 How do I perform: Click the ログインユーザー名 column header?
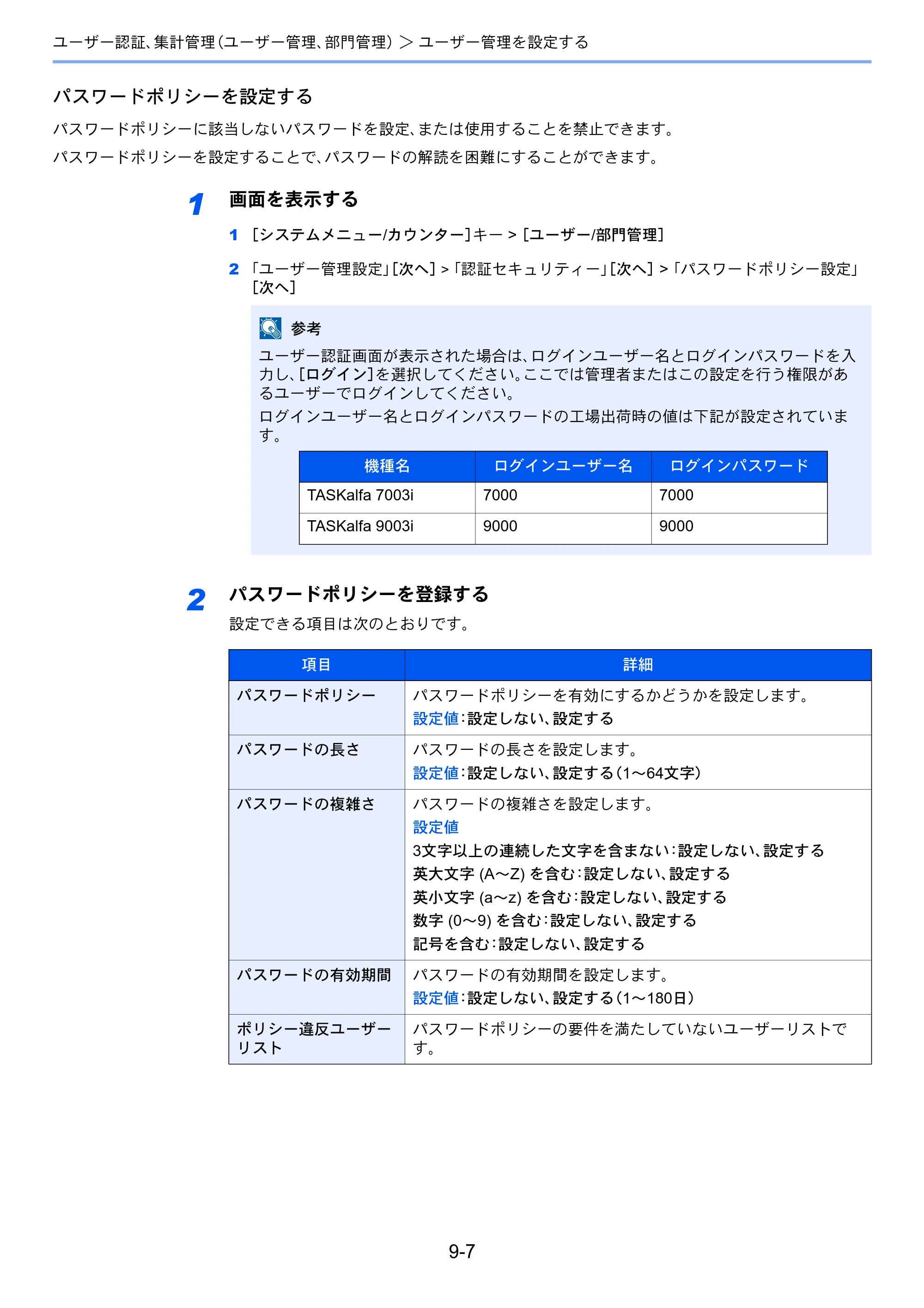click(x=563, y=467)
